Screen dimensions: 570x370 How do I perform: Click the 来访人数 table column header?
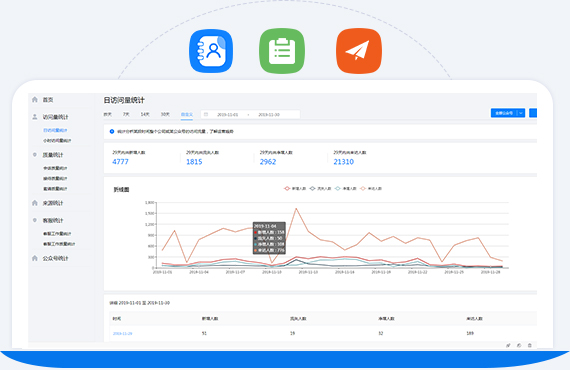474,318
